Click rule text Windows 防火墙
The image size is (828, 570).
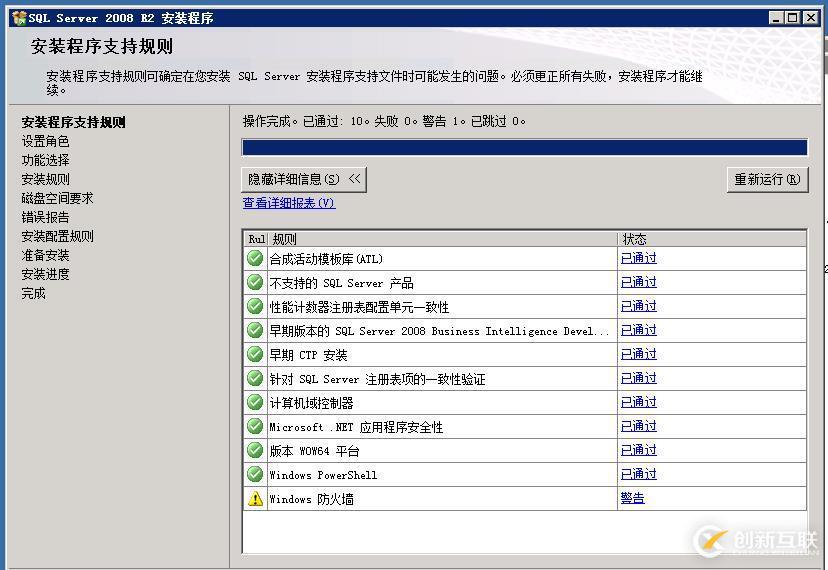[x=312, y=499]
